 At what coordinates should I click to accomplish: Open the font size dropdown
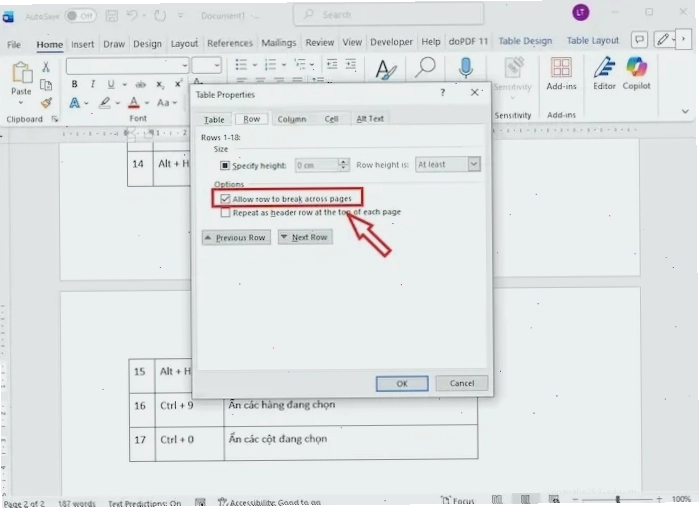click(217, 66)
